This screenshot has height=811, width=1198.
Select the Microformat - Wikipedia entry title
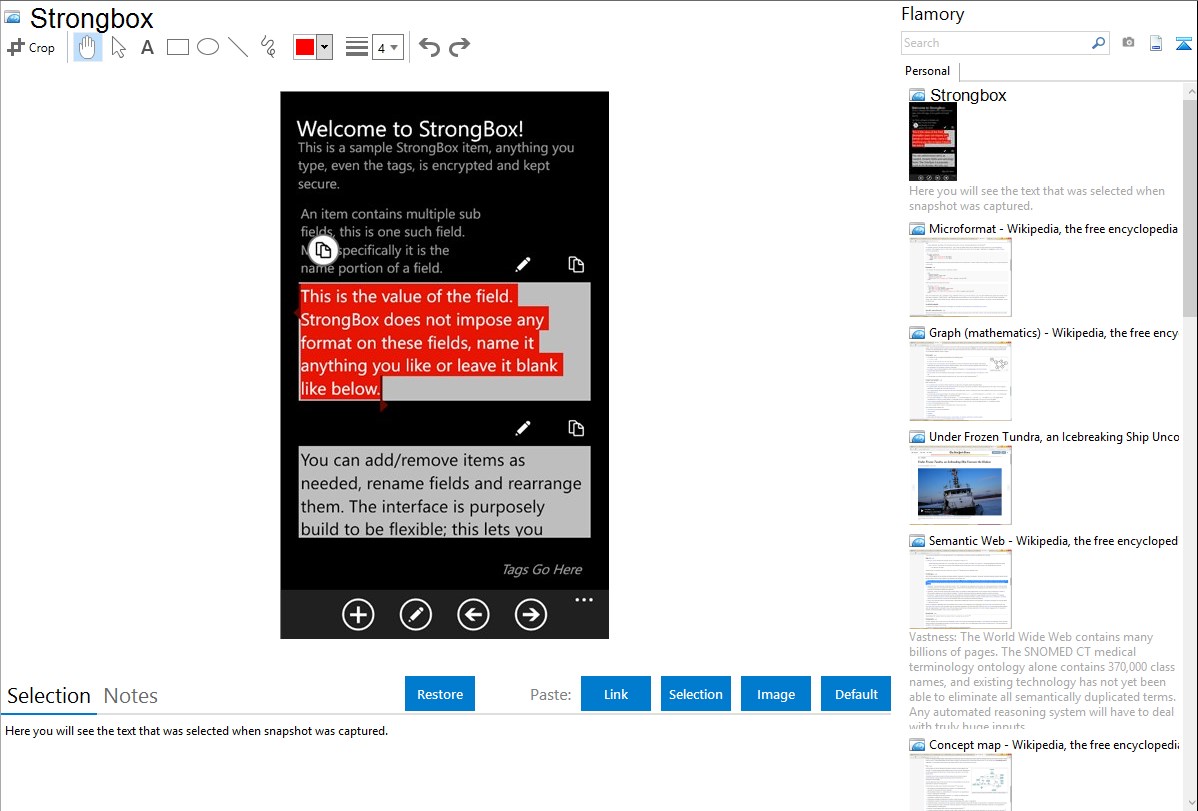pyautogui.click(x=1053, y=229)
